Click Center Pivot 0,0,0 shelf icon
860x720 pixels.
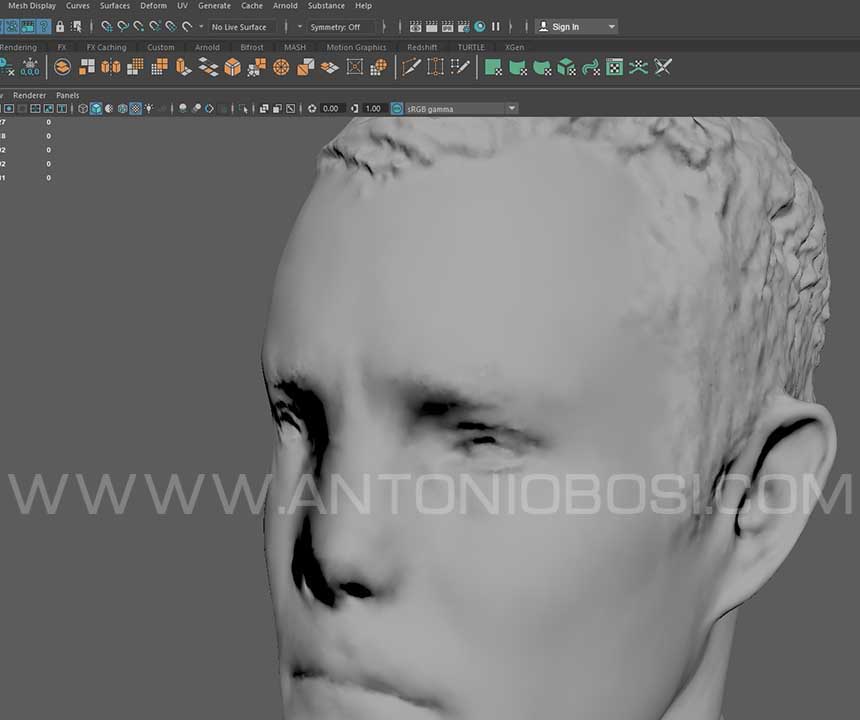click(x=30, y=67)
